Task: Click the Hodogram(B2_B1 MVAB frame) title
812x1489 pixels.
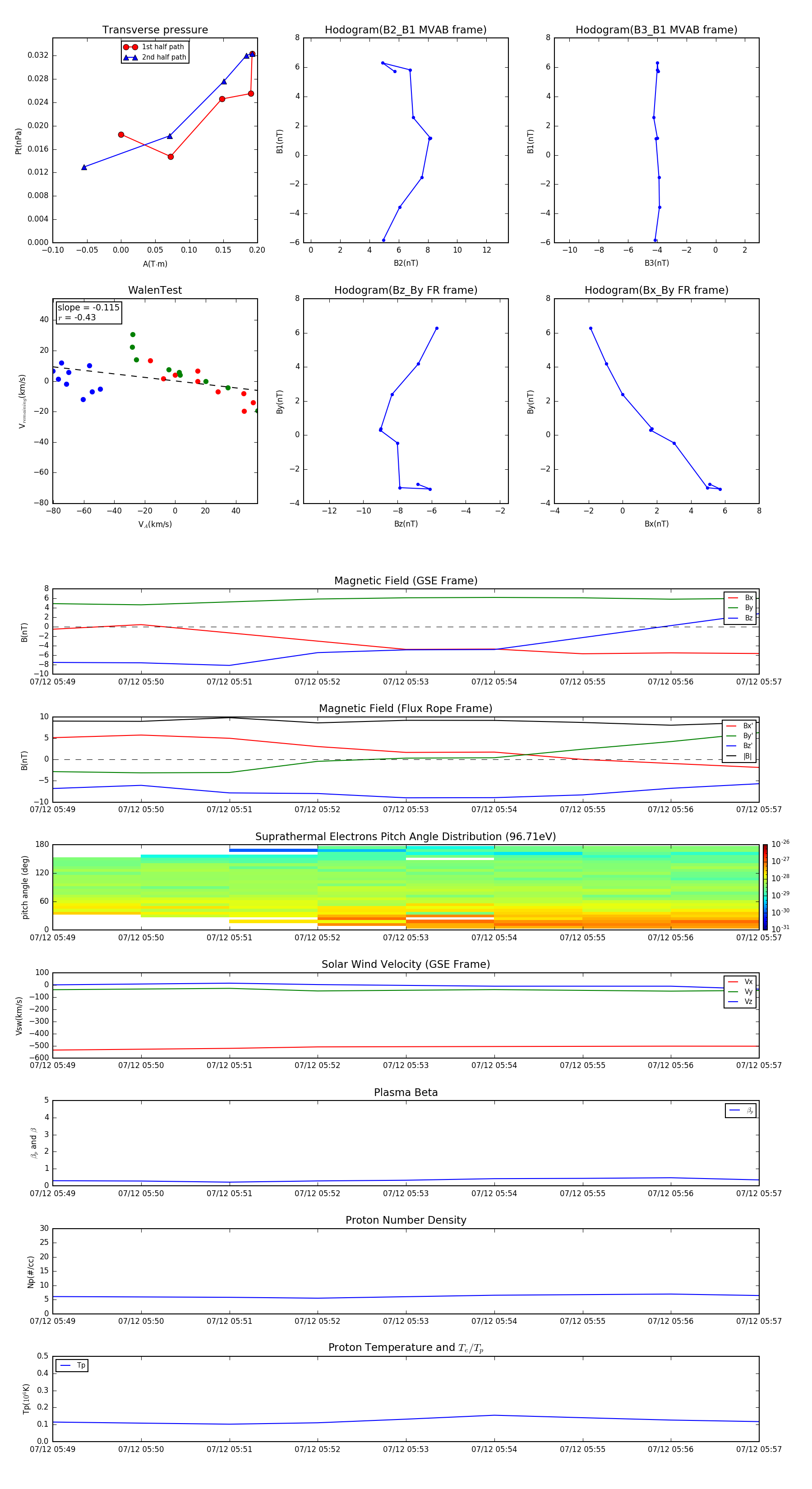Action: 406,30
